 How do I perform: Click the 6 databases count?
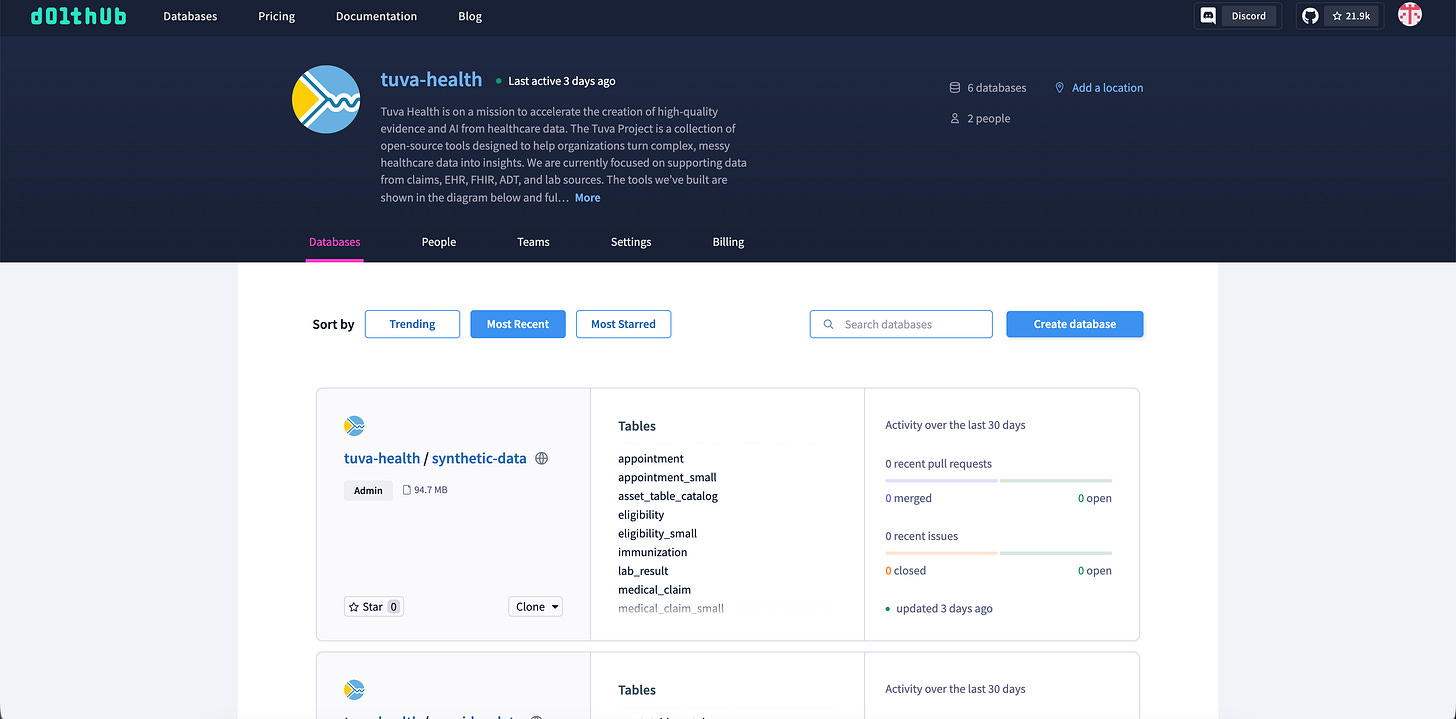pos(996,88)
